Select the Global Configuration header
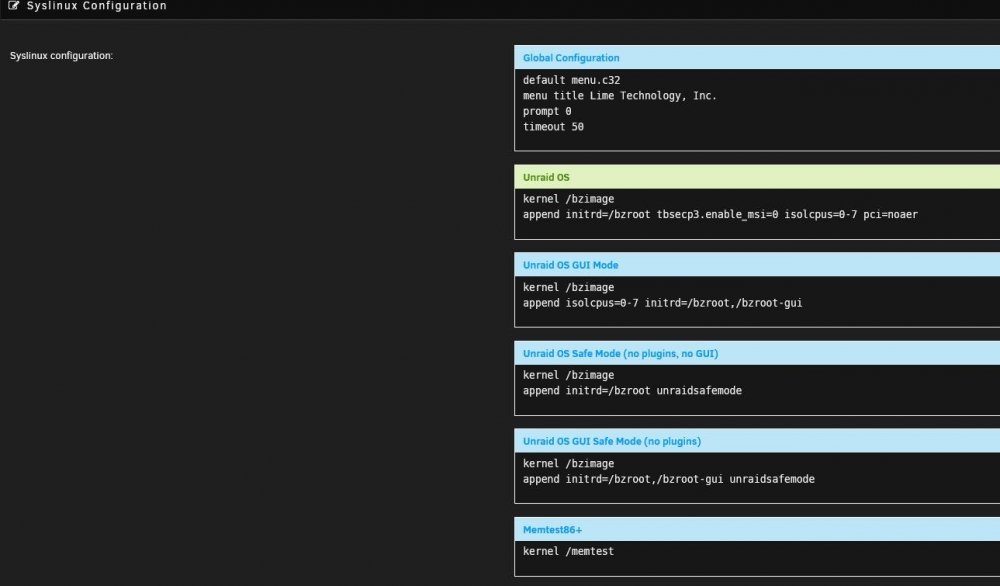The width and height of the screenshot is (1000, 586). tap(757, 57)
